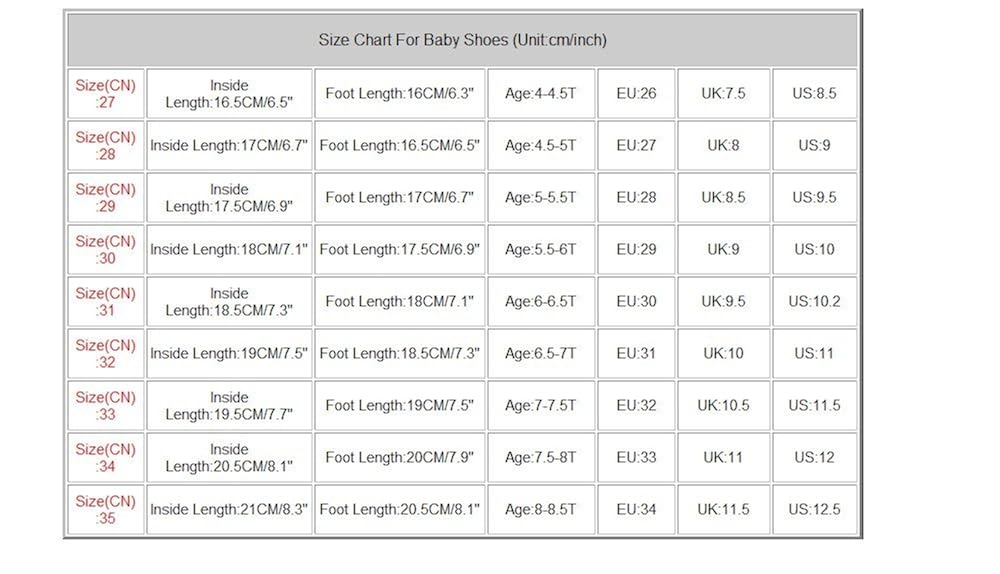Image resolution: width=1000 pixels, height=574 pixels.
Task: Select the Age:4.5-5T cell
Action: click(541, 146)
